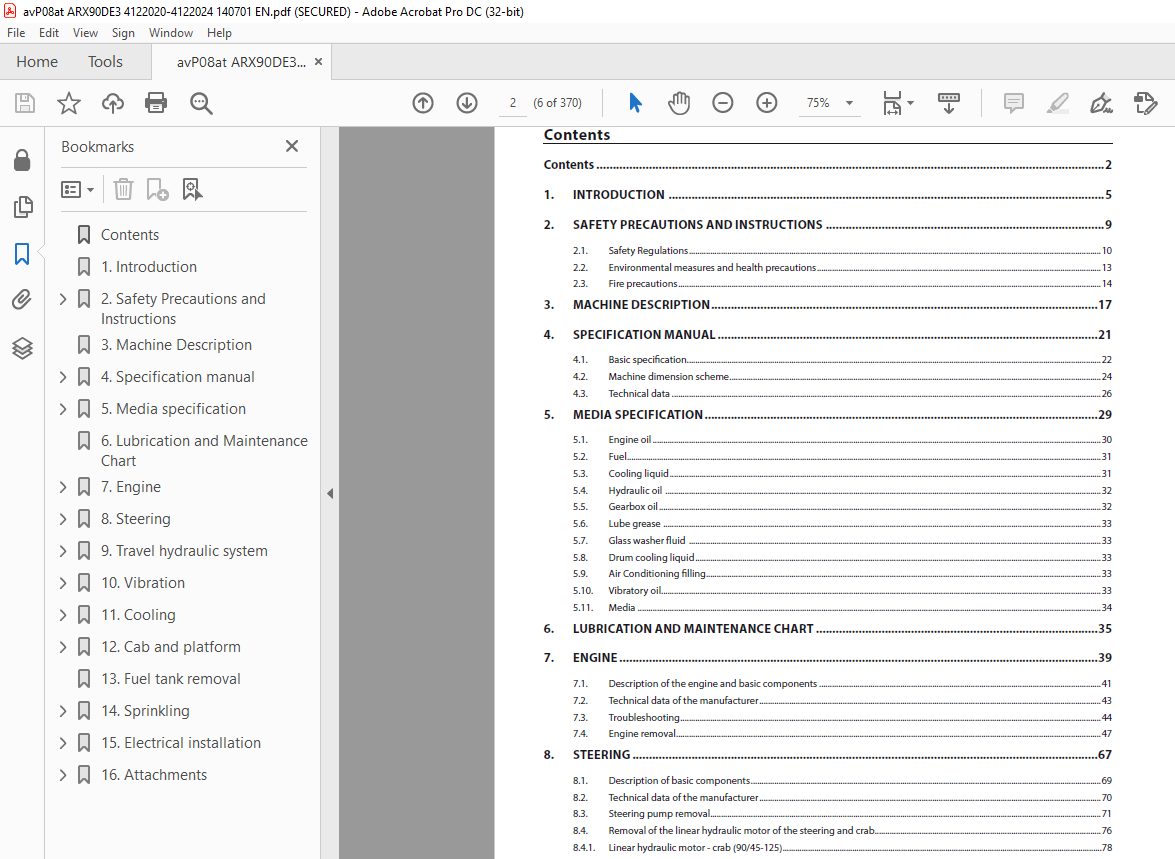Go to previous page arrow
The width and height of the screenshot is (1175, 859).
click(423, 103)
